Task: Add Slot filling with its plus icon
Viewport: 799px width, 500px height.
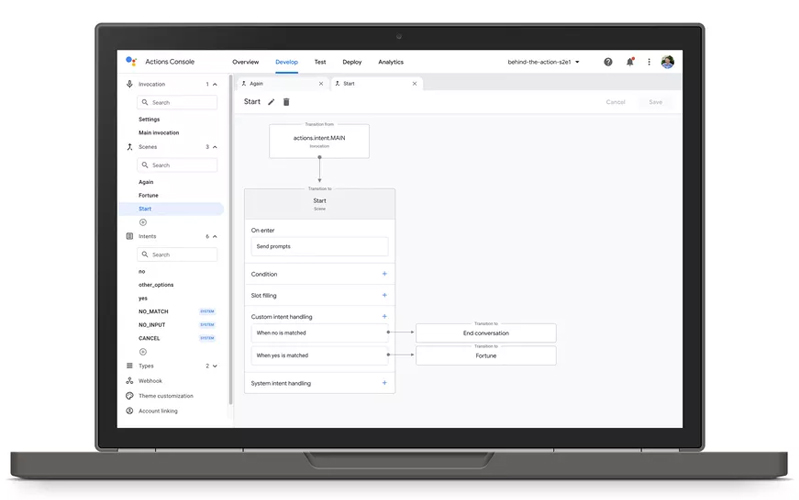Action: [384, 295]
